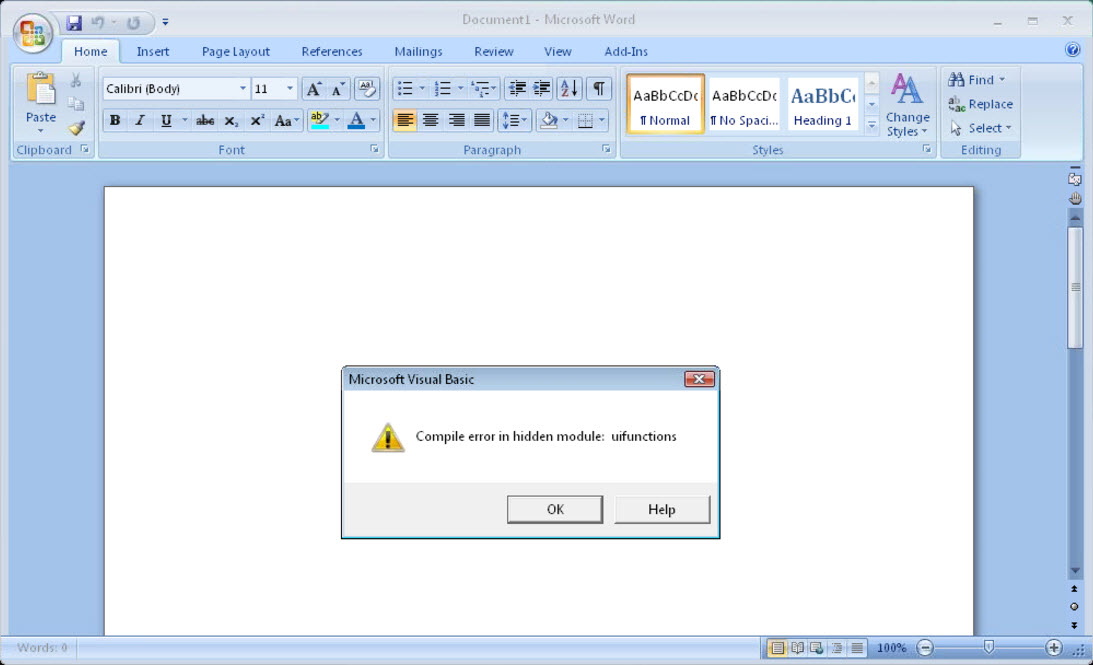The image size is (1093, 665).
Task: Open the Change Case dropdown
Action: [286, 121]
